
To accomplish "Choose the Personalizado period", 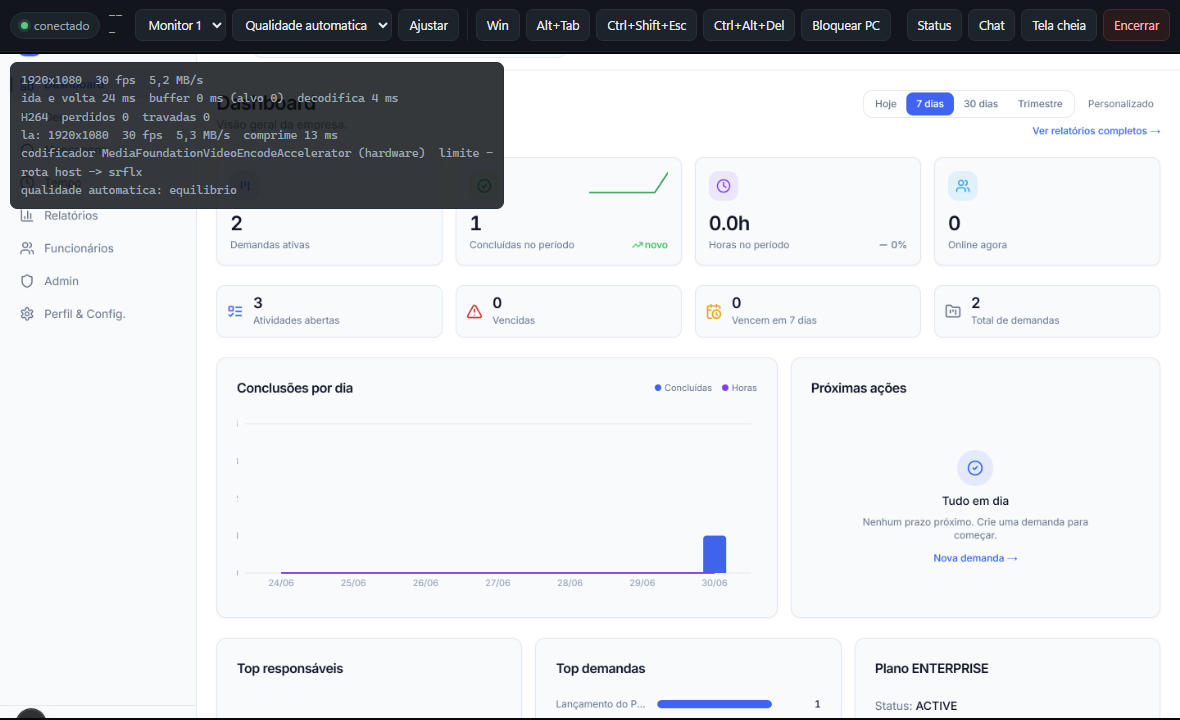I will [x=1120, y=104].
